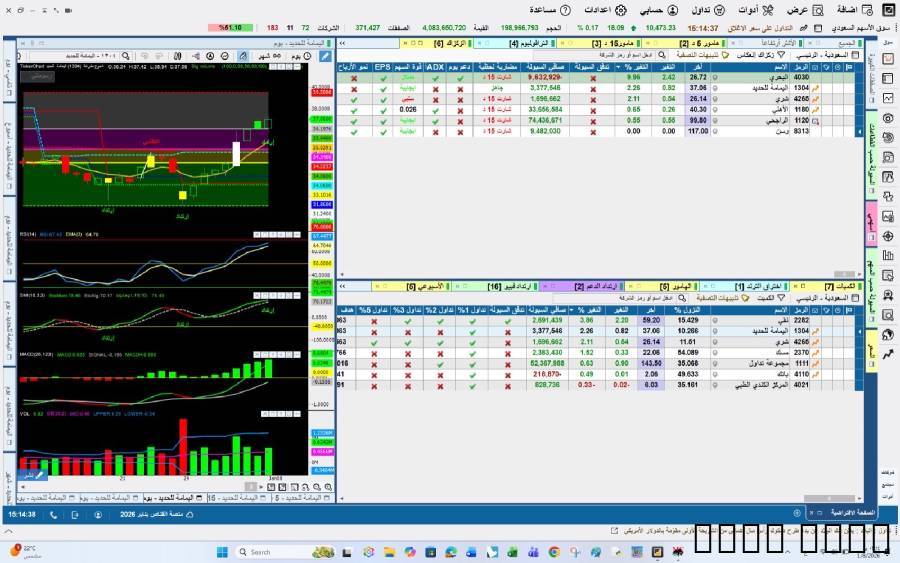Open the إعدادات settings gear
The image size is (900, 563).
click(620, 9)
